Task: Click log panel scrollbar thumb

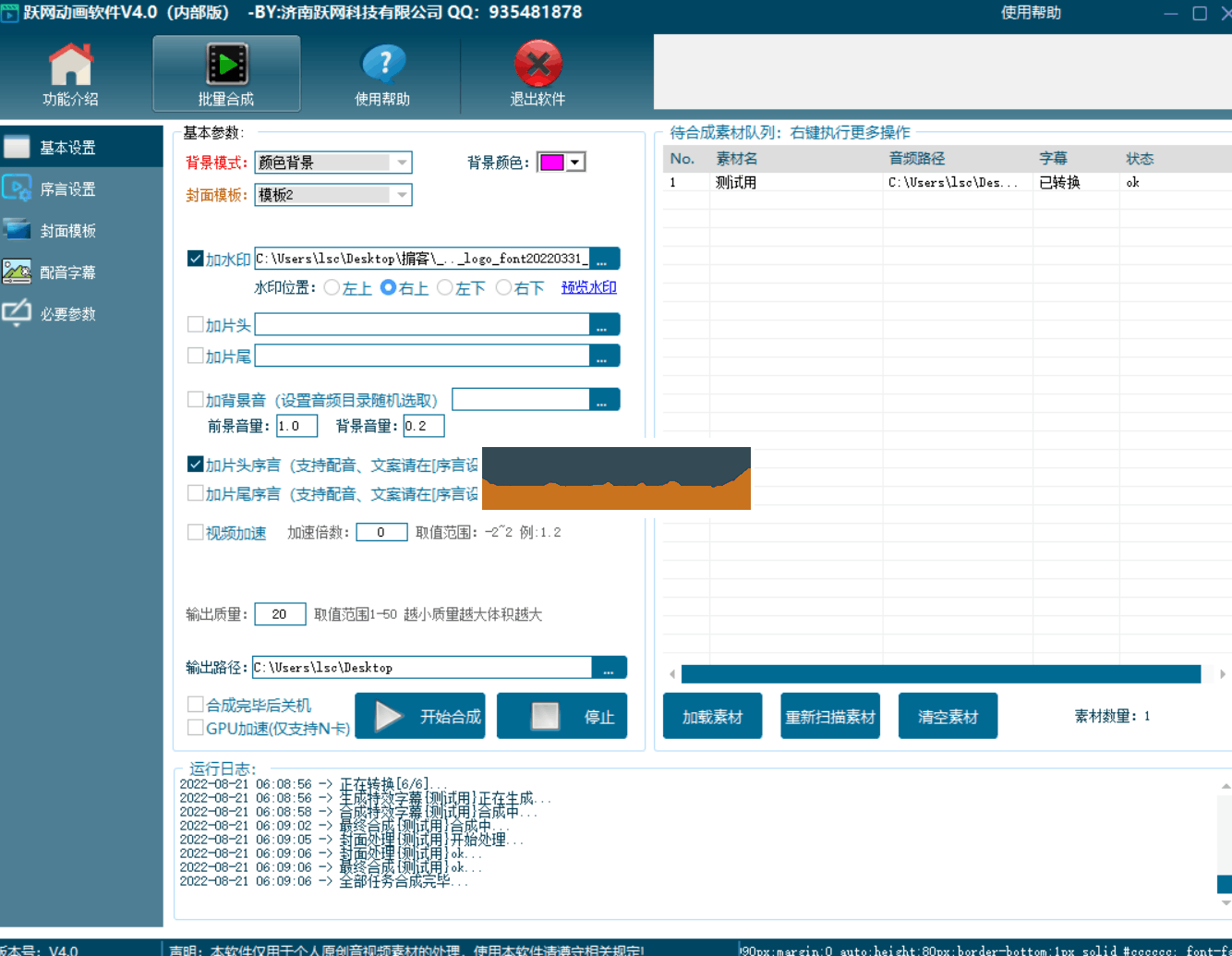Action: point(1225,884)
